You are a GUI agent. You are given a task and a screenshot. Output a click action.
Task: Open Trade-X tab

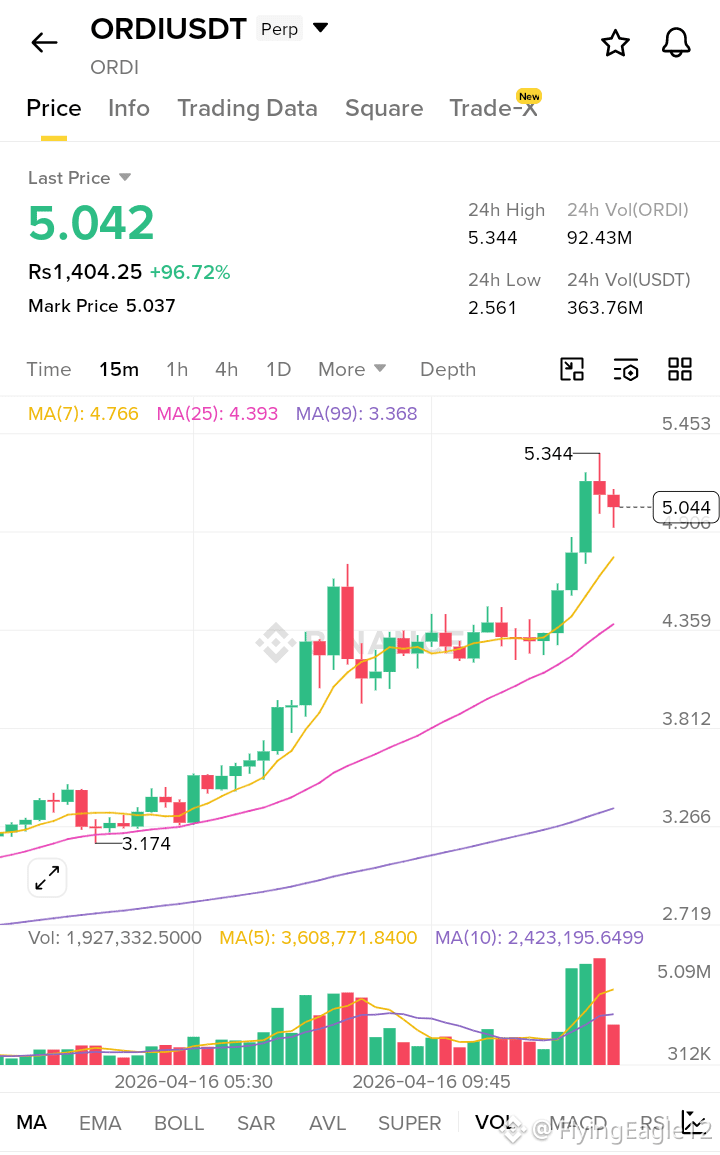coord(494,108)
